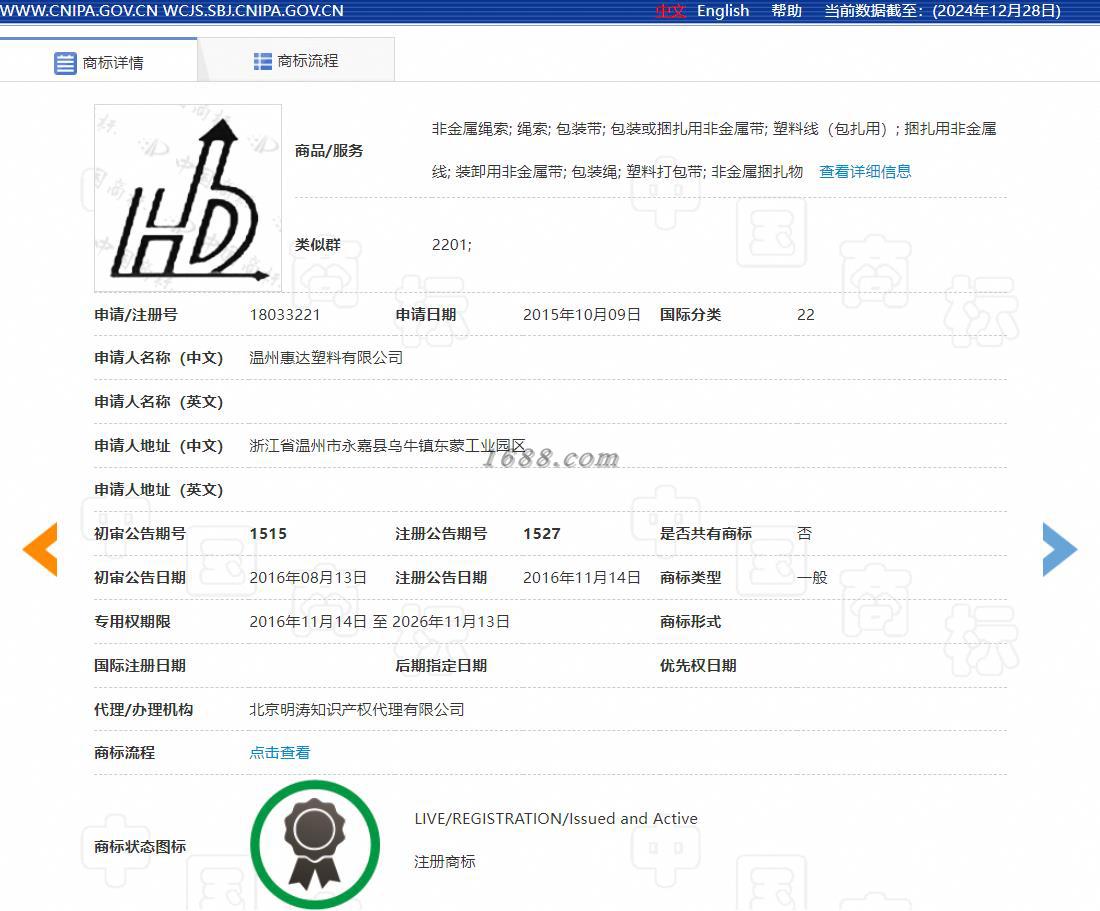1100x911 pixels.
Task: Open 查看详细信息 for goods and services
Action: pyautogui.click(x=865, y=172)
